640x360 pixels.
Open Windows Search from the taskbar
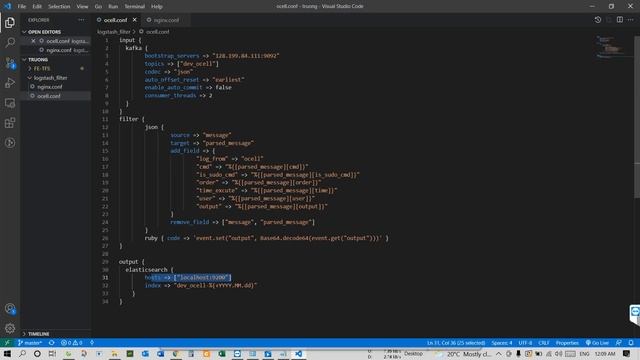pos(22,354)
